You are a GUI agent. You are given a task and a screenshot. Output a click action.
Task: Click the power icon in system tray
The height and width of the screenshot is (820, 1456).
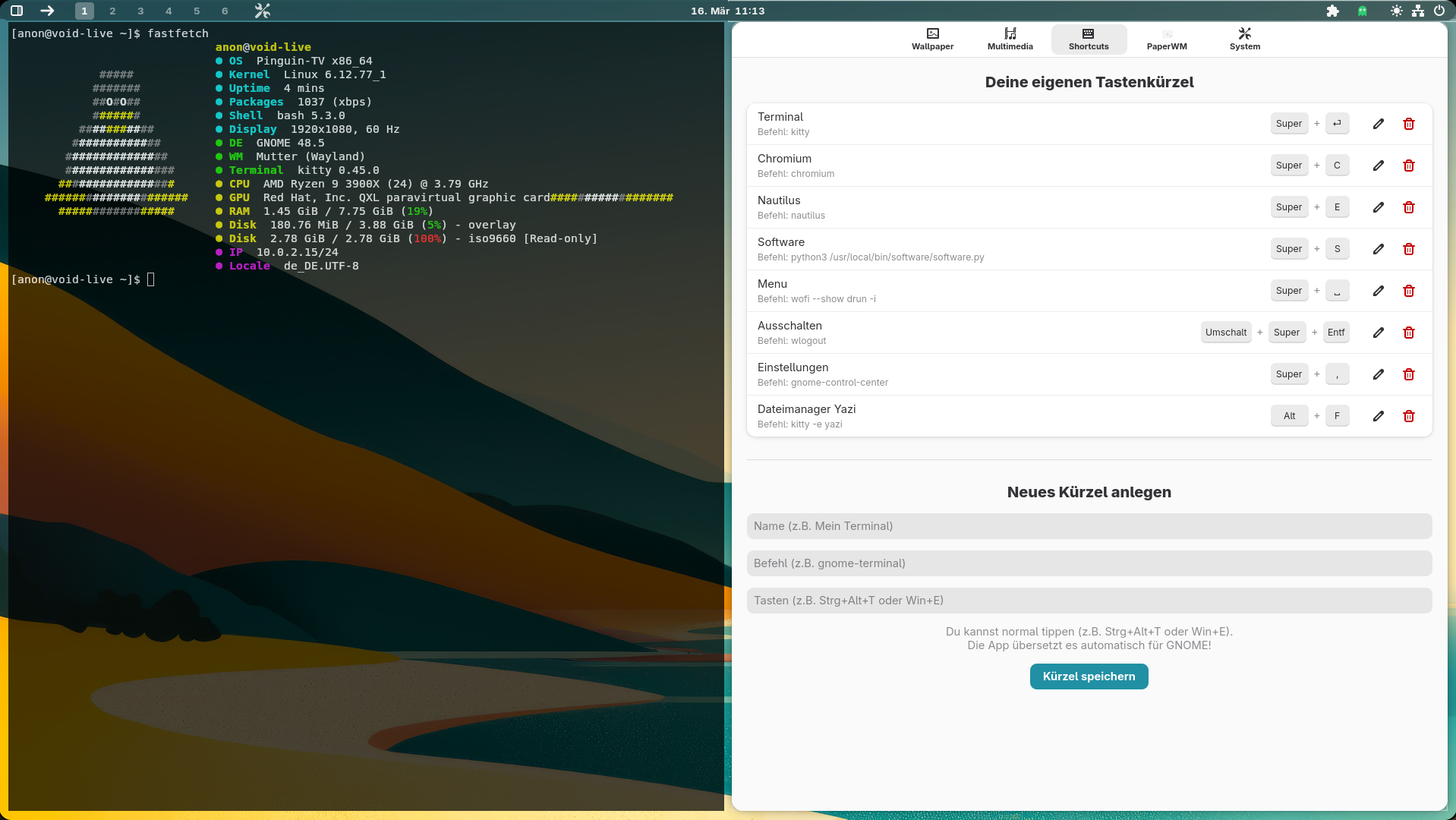pyautogui.click(x=1439, y=11)
